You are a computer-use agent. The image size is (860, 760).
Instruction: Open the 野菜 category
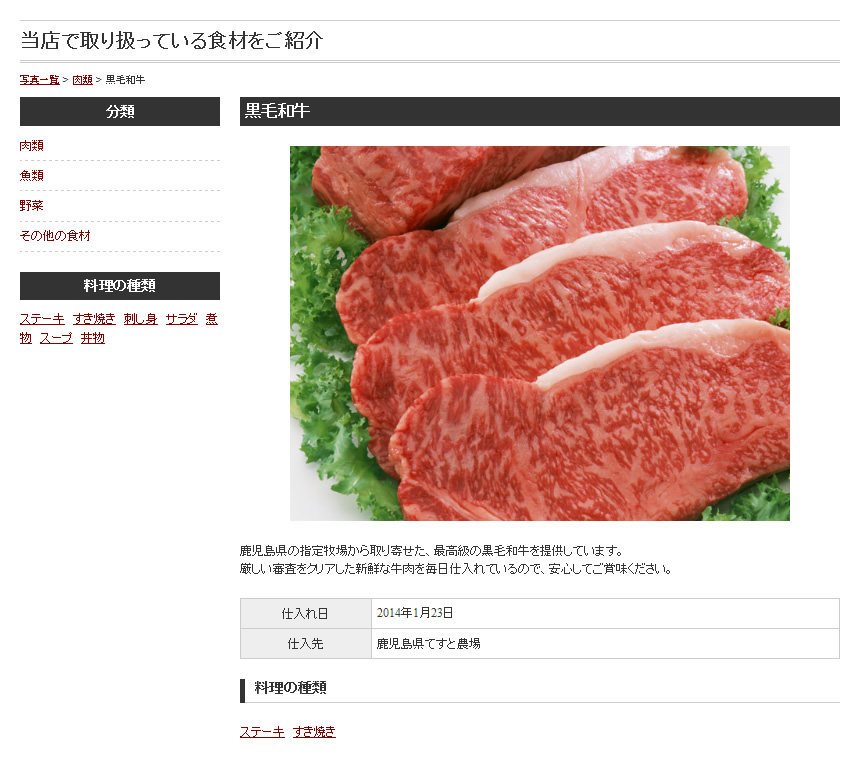pyautogui.click(x=31, y=206)
